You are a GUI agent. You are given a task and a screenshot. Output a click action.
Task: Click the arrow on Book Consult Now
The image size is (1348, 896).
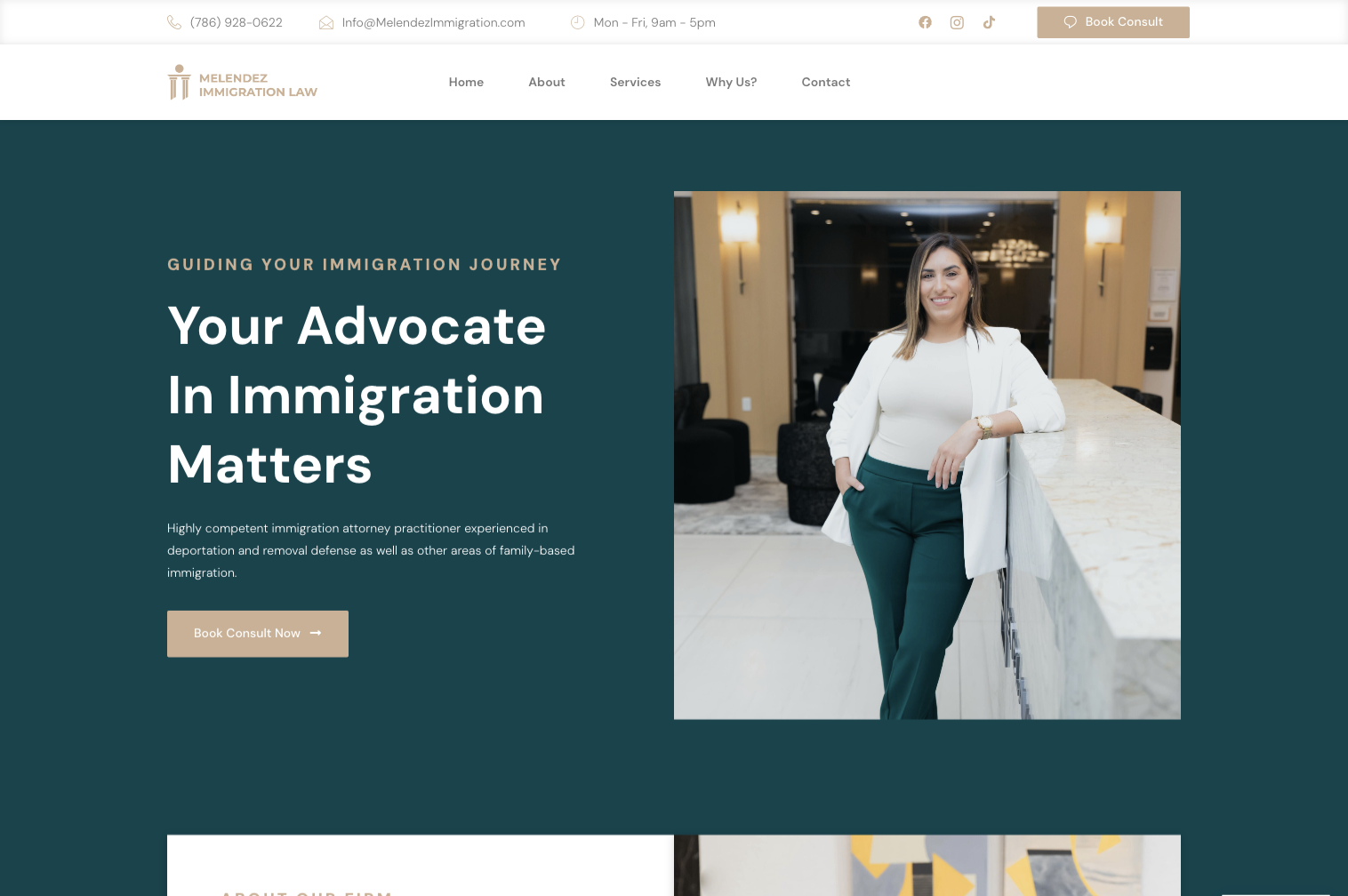click(316, 633)
